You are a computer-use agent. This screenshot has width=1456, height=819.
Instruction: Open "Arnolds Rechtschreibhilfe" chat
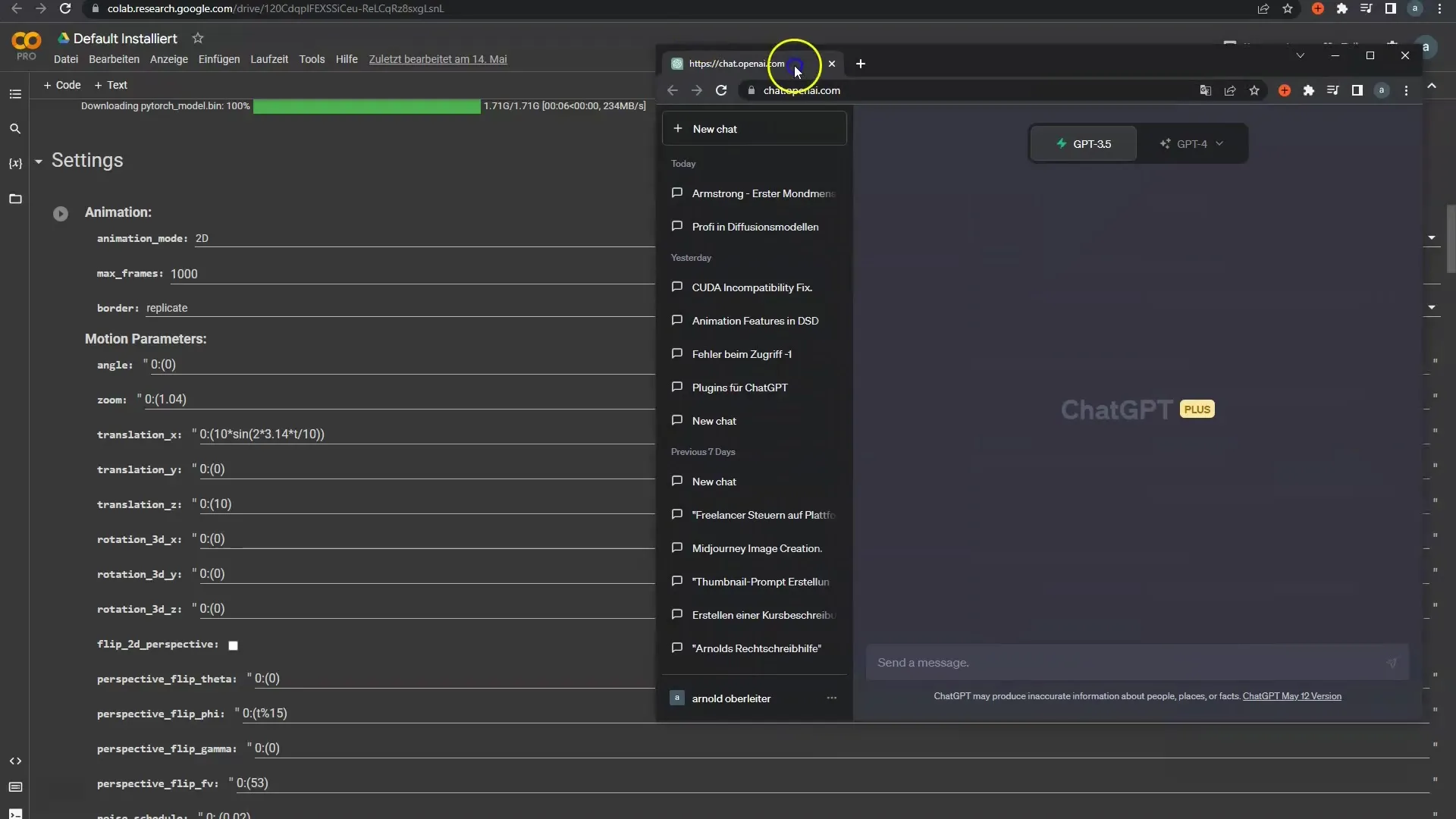[755, 648]
